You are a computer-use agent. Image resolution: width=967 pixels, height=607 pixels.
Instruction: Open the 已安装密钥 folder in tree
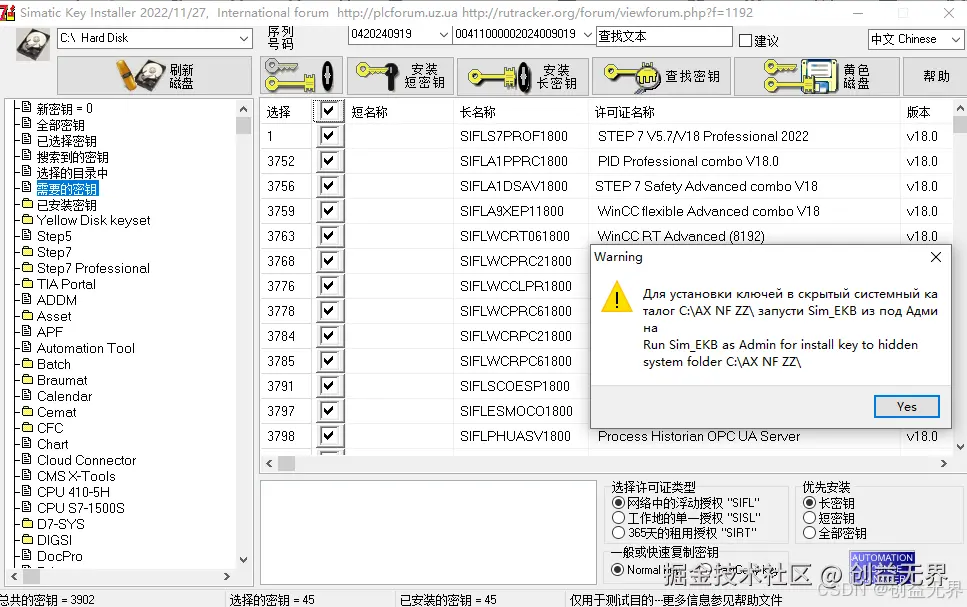tap(67, 205)
